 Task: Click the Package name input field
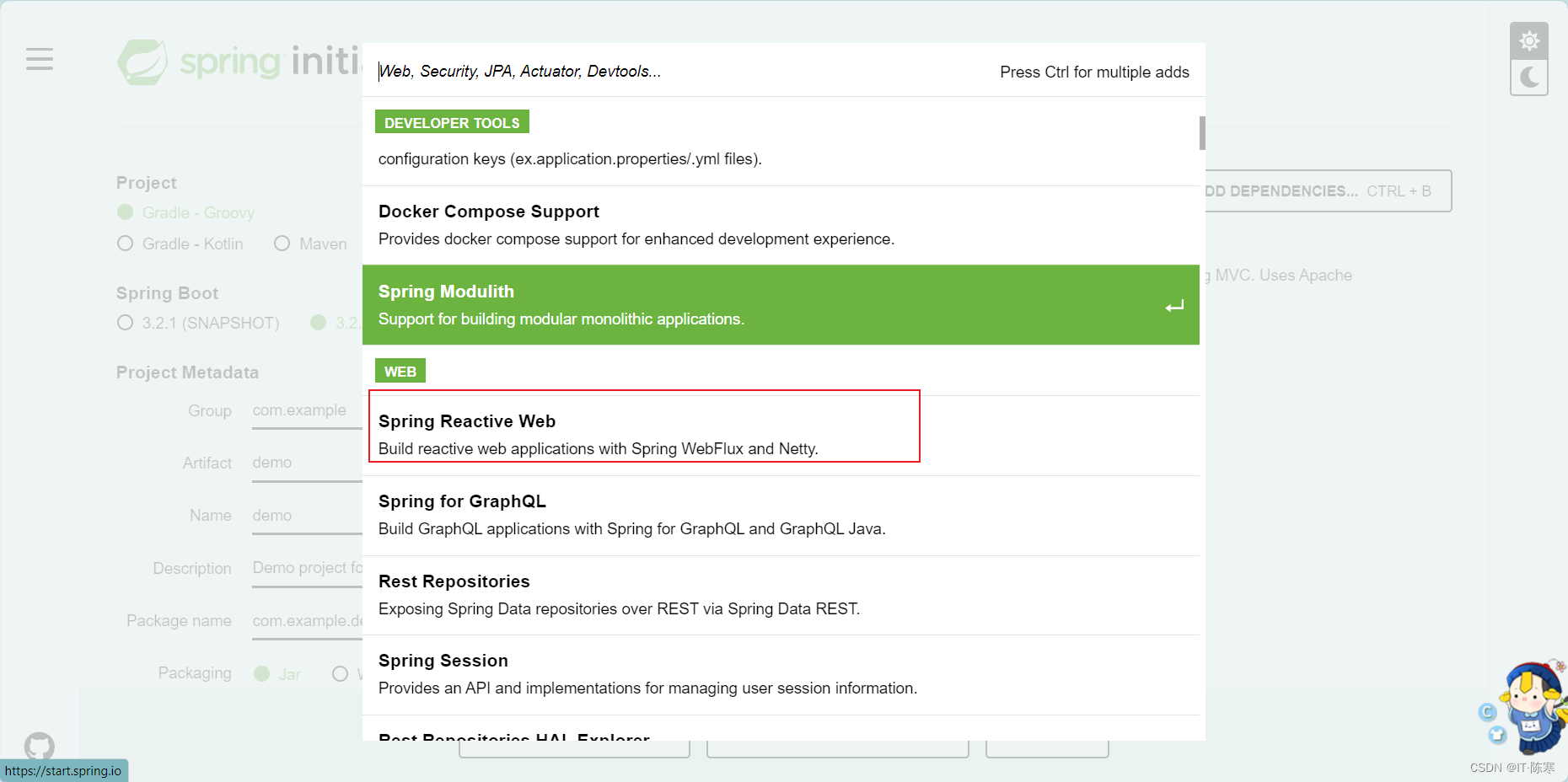tap(307, 620)
